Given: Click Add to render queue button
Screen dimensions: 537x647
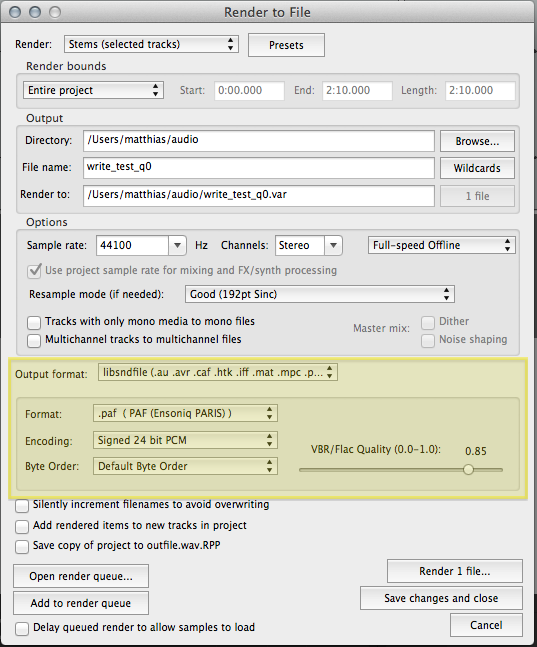Looking at the screenshot, I should 81,603.
